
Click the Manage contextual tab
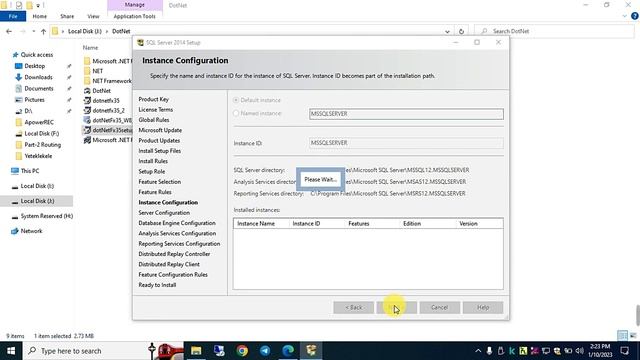tap(135, 5)
